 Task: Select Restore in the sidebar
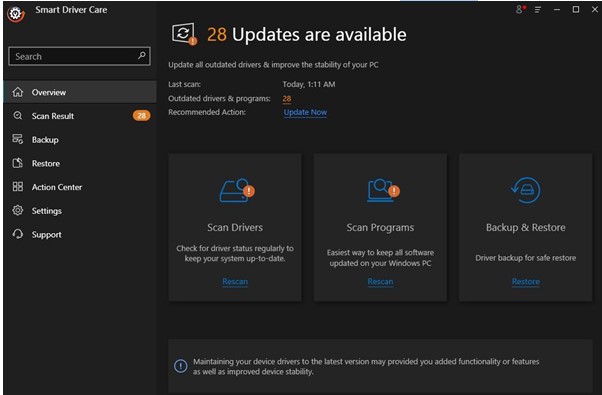click(80, 163)
